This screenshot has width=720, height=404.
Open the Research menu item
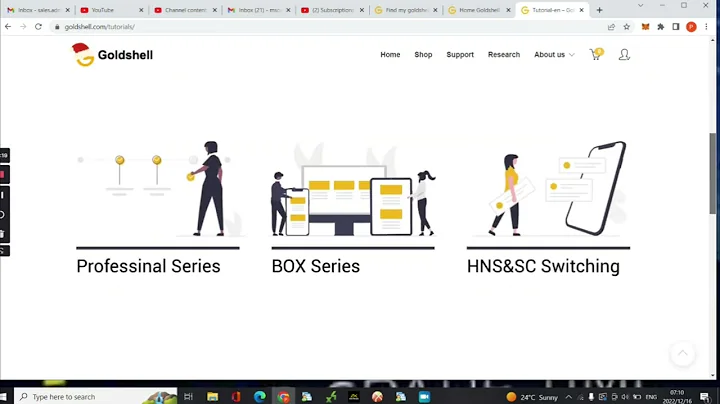point(504,55)
